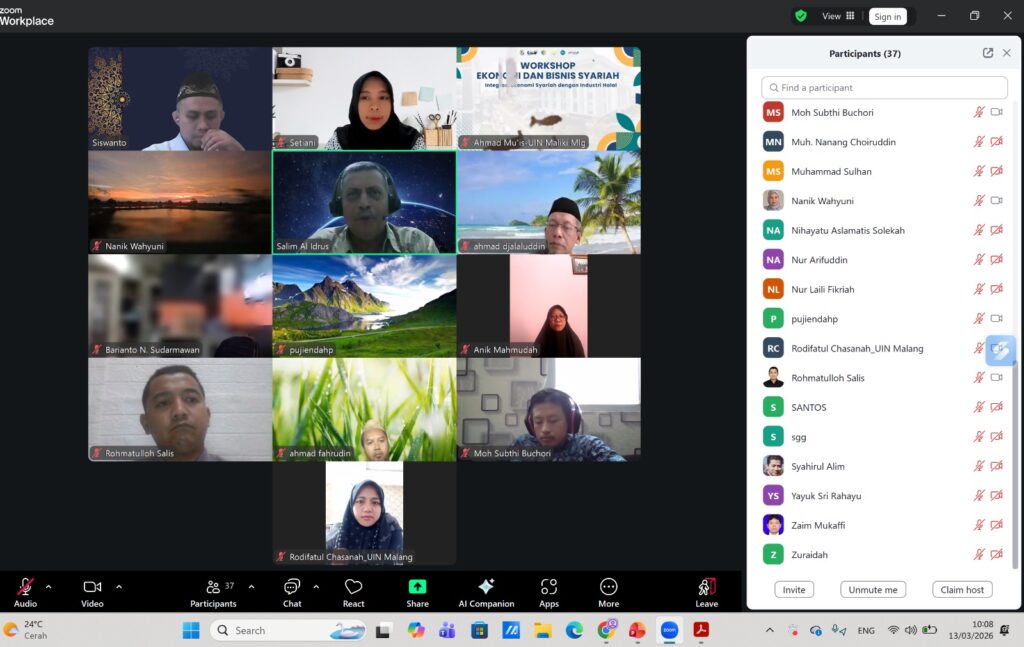Viewport: 1024px width, 647px height.
Task: Open the Apps icon in toolbar
Action: coord(548,587)
